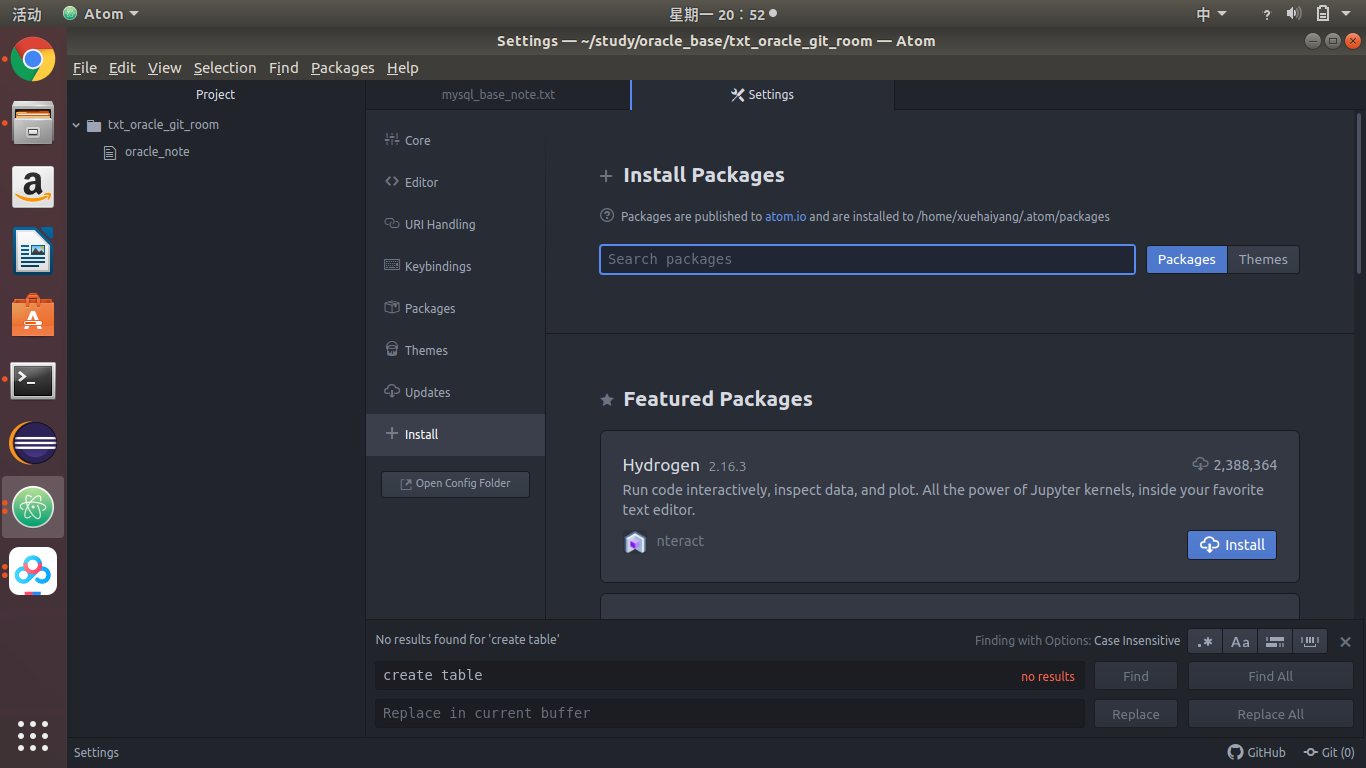The height and width of the screenshot is (768, 1366).
Task: Click Git (0) in status bar
Action: click(x=1329, y=752)
